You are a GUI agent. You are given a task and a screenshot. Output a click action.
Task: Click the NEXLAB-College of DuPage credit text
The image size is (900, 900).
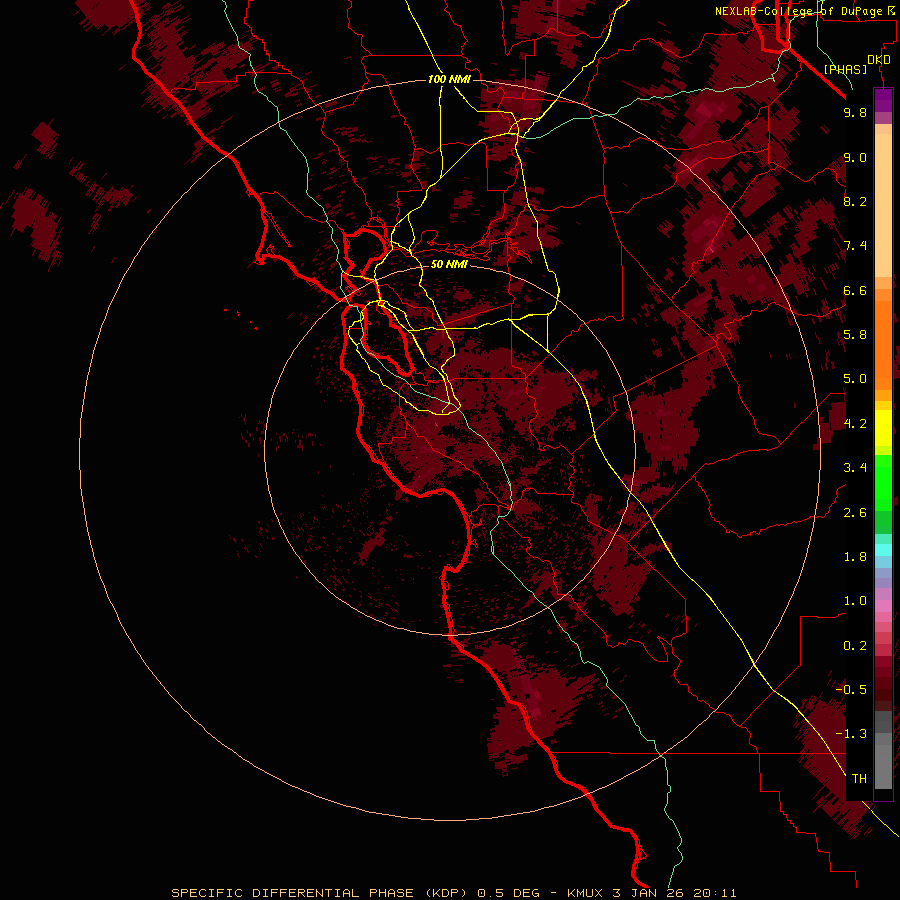coord(798,11)
